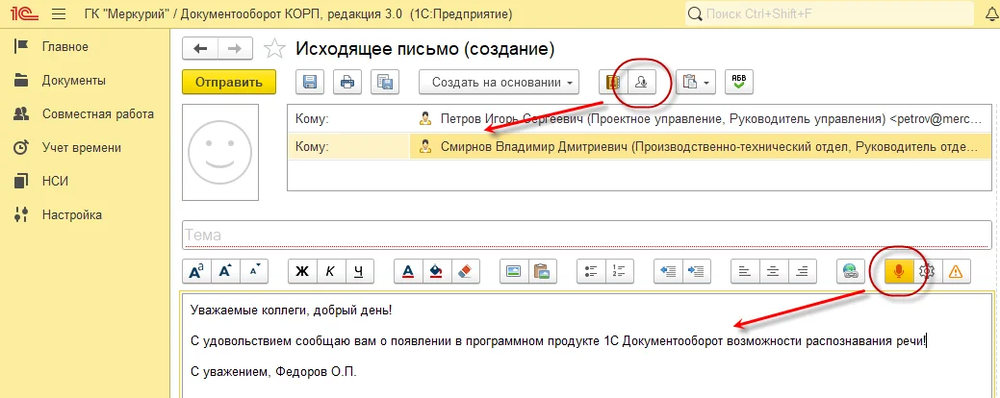Insert a hyperlink with the globe icon
This screenshot has height=398, width=1000.
coord(851,271)
